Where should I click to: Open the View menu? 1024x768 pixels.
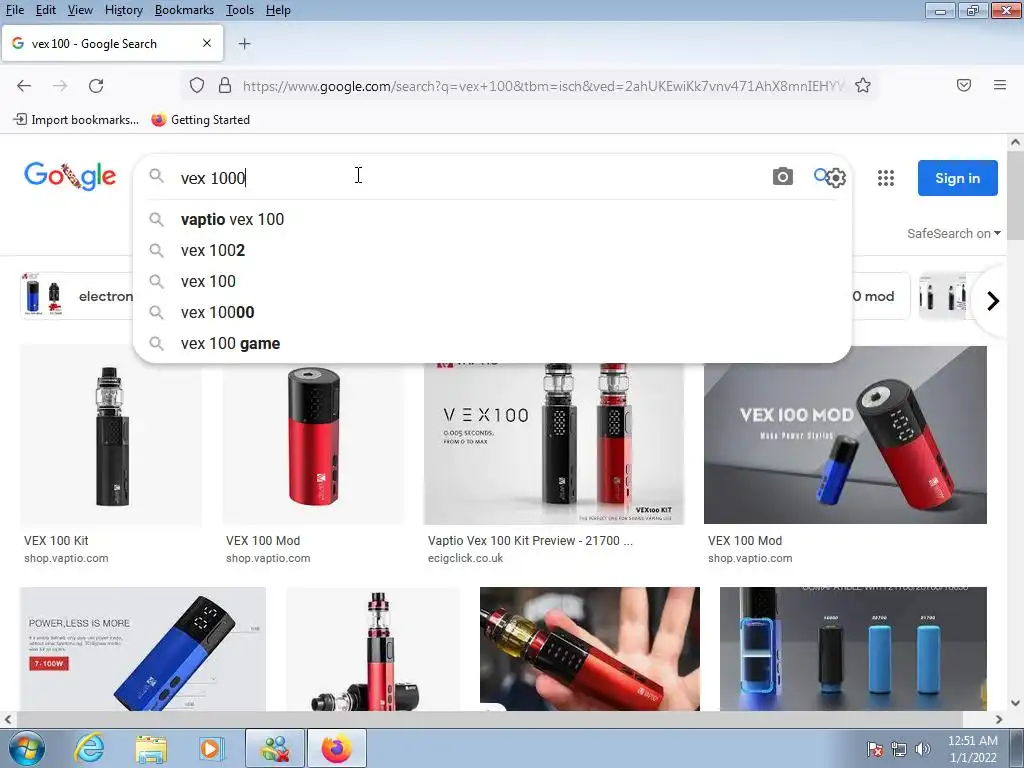click(80, 10)
